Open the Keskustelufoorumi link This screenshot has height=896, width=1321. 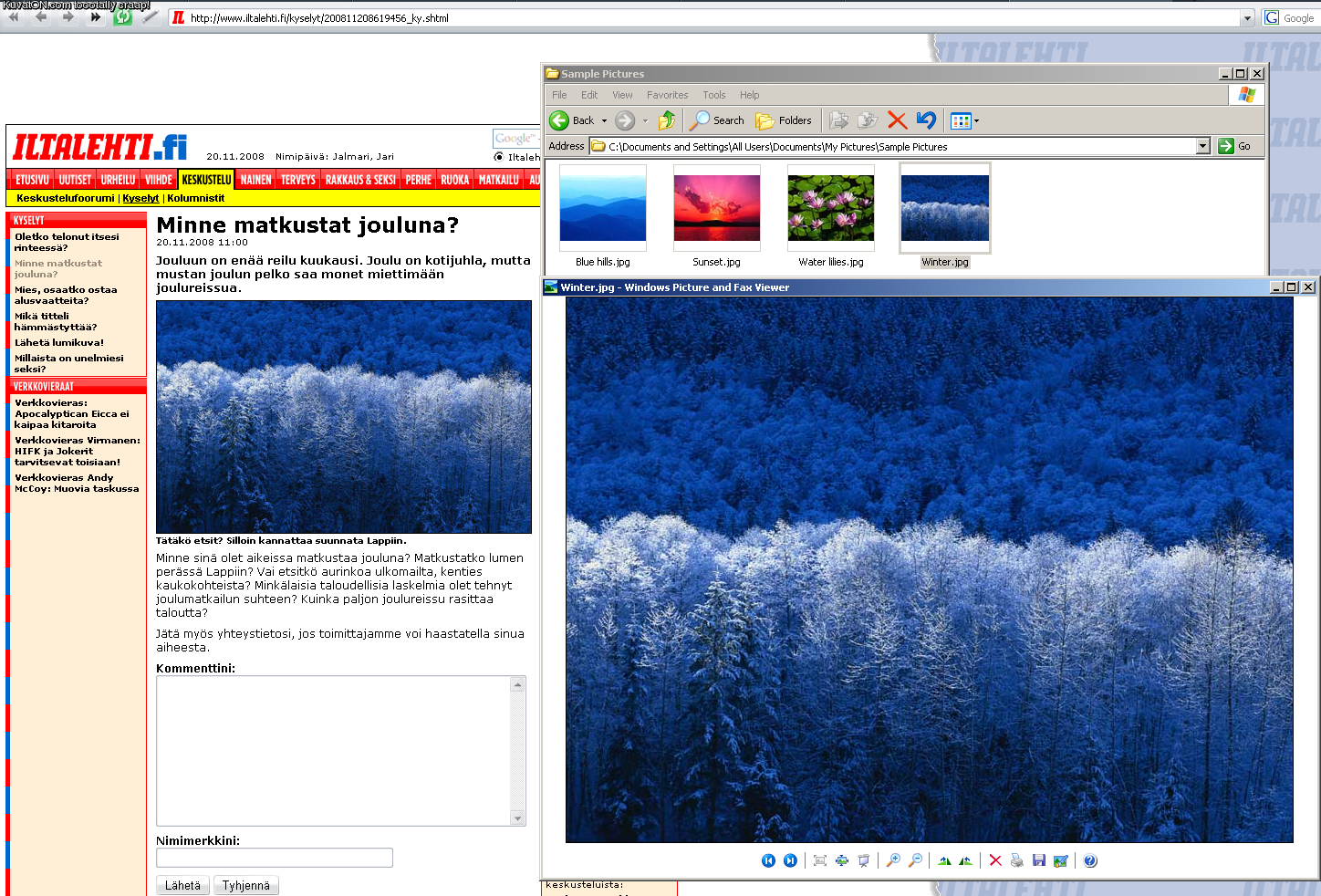66,198
